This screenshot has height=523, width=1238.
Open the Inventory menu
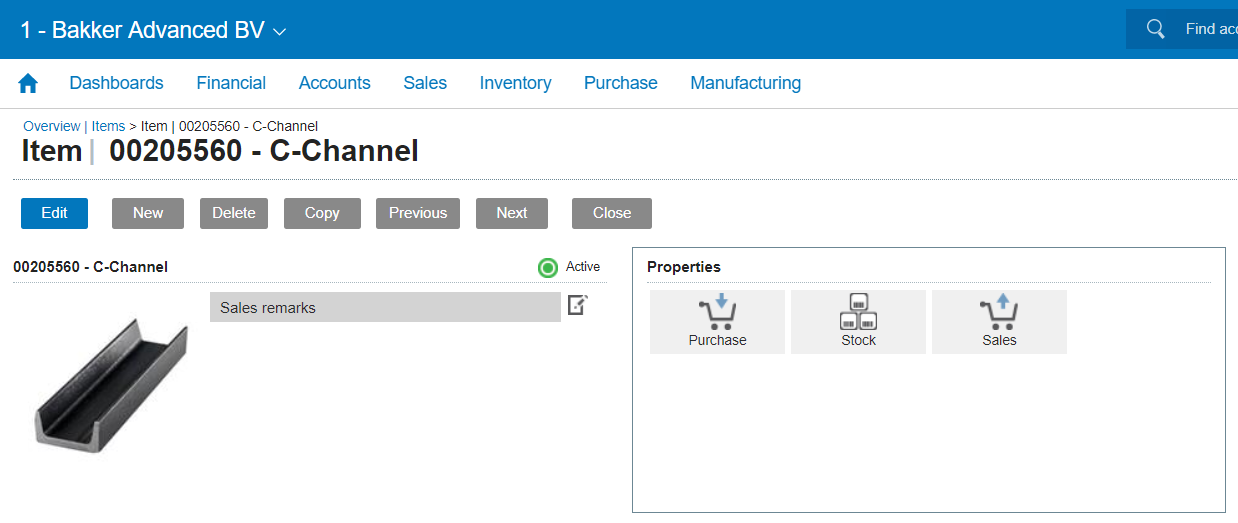515,83
